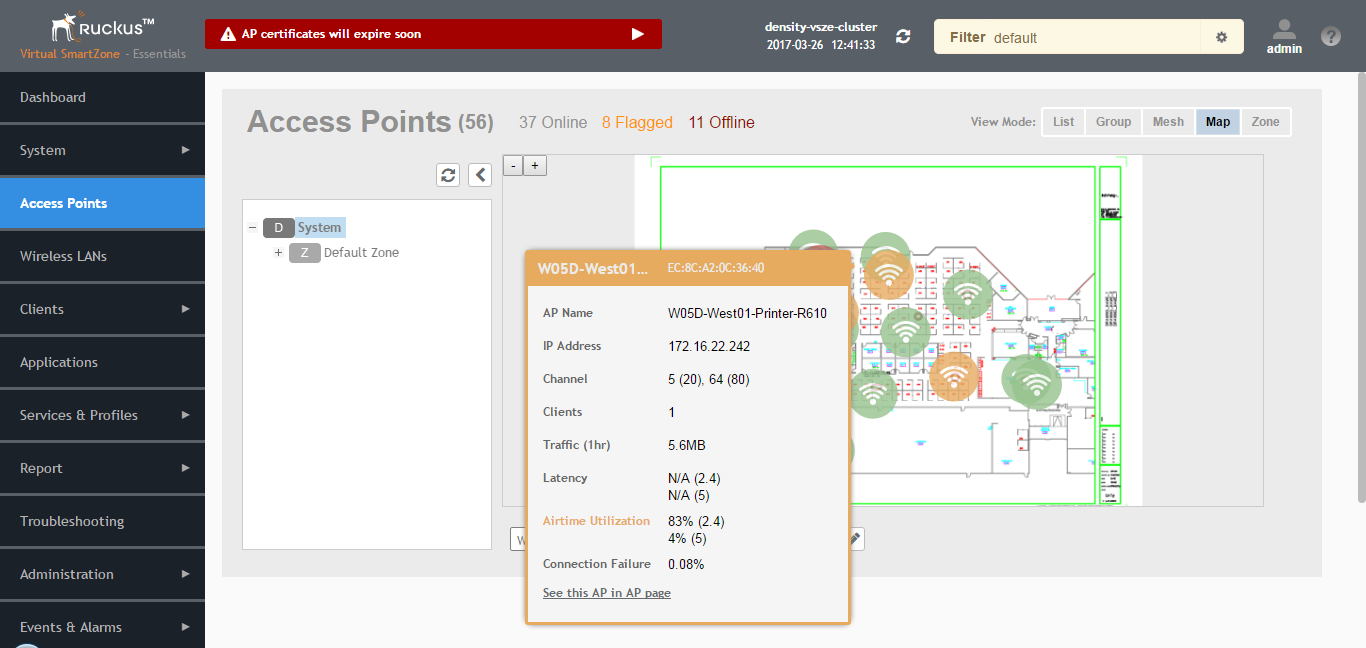This screenshot has width=1366, height=648.
Task: Collapse the System tree node
Action: click(252, 227)
